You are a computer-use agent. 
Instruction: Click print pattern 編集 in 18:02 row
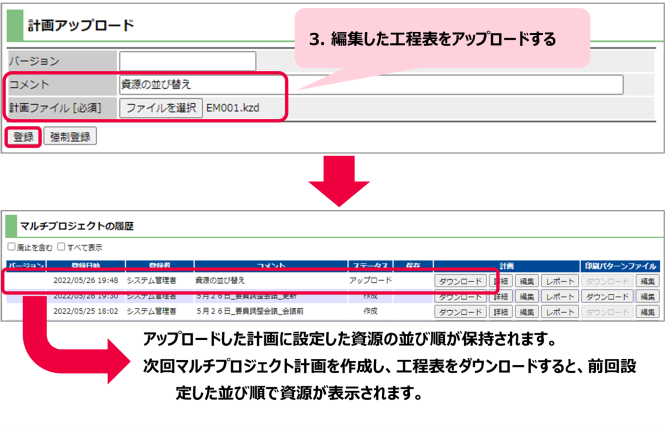647,311
